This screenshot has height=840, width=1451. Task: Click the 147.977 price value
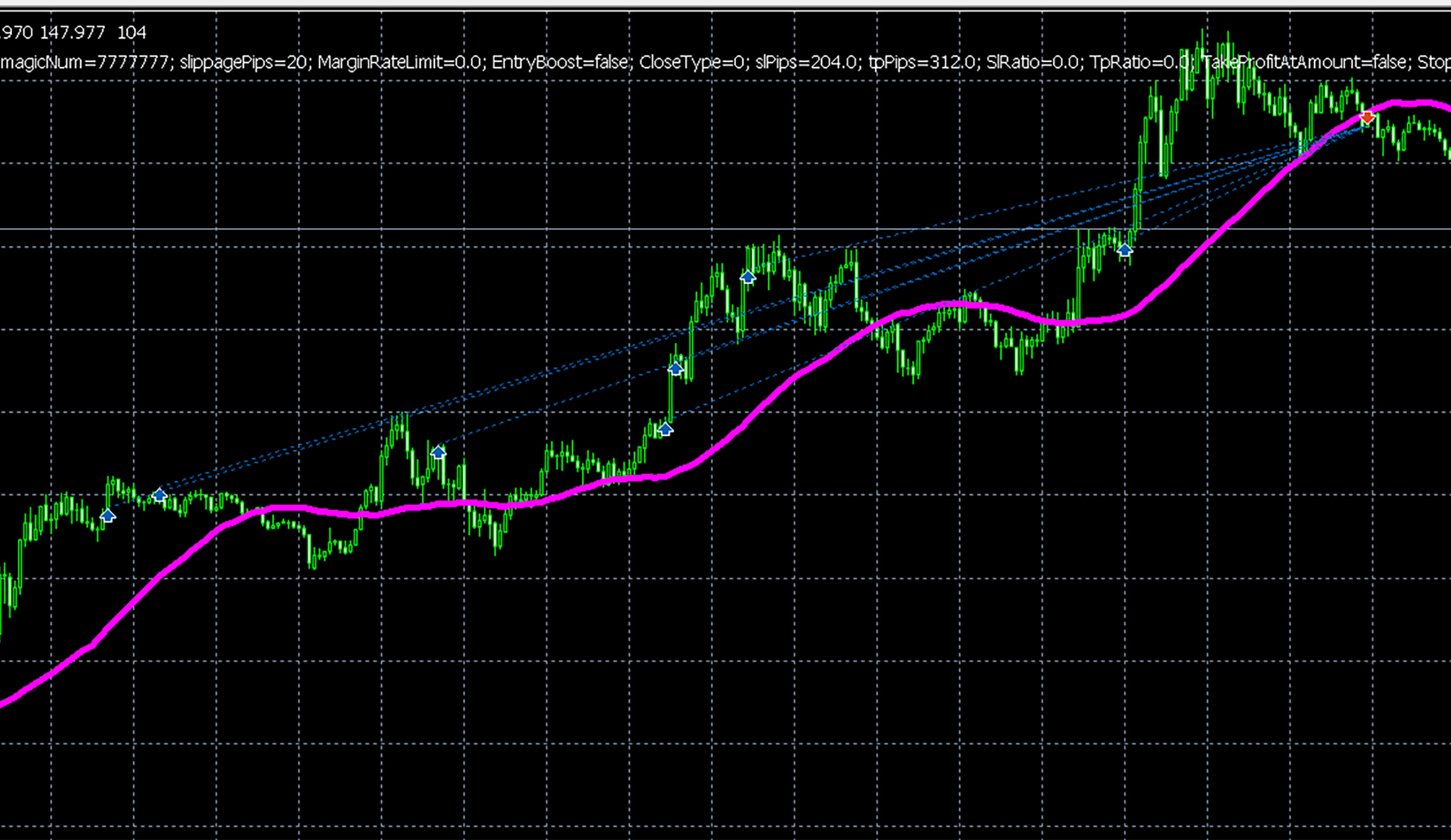(72, 33)
